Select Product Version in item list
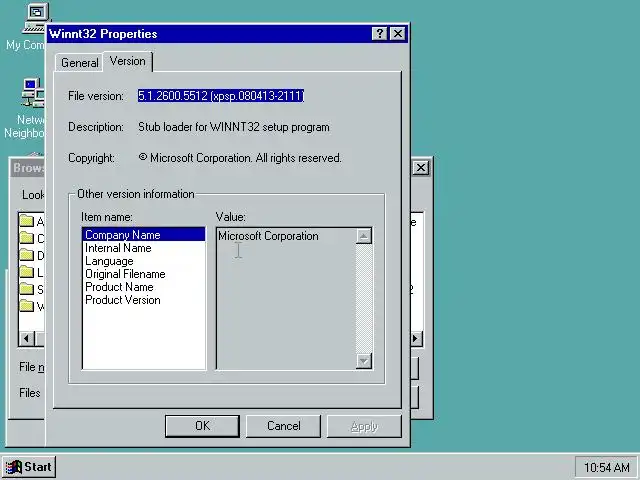The height and width of the screenshot is (480, 640). click(x=144, y=300)
